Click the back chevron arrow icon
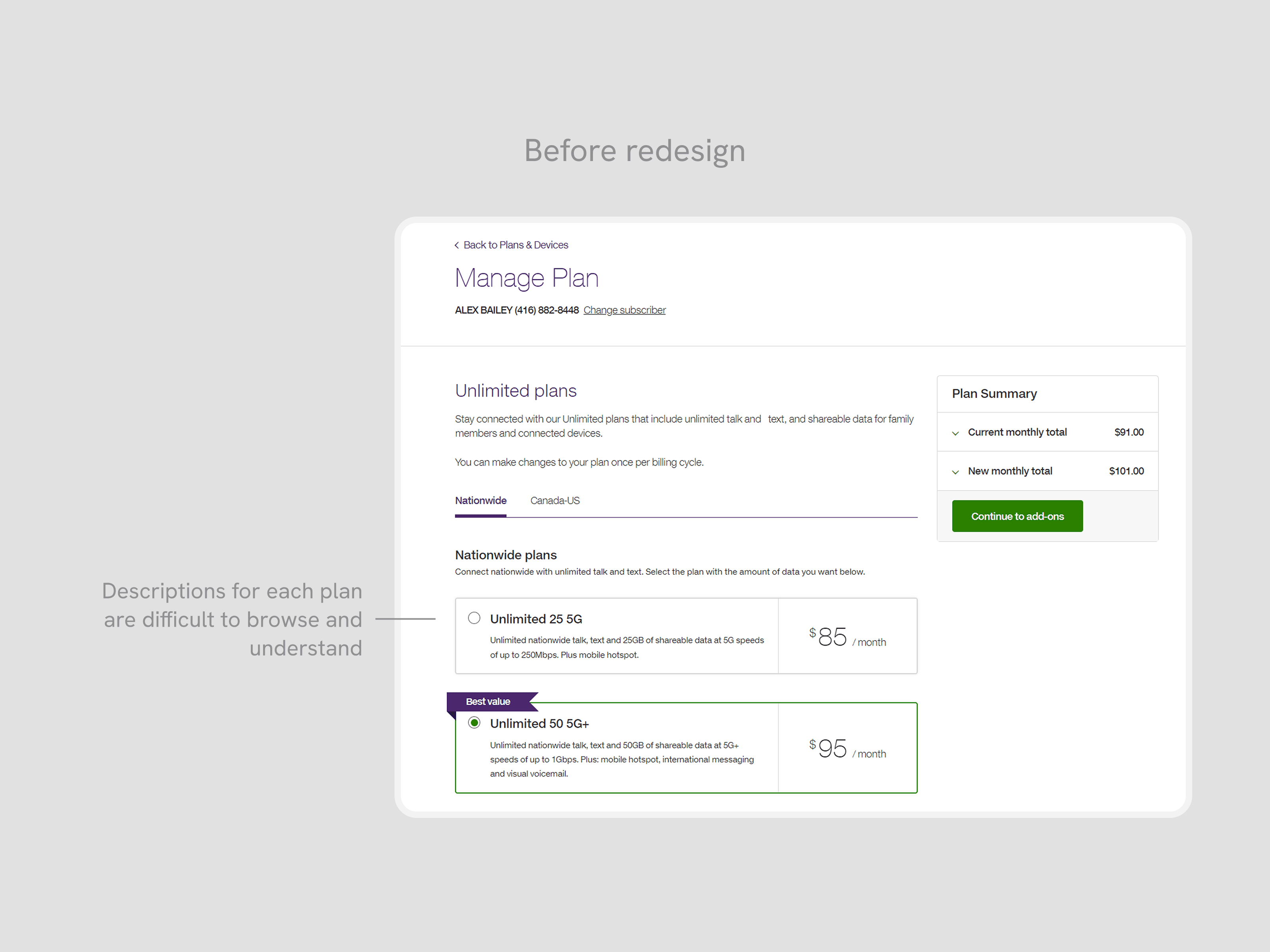Viewport: 1270px width, 952px height. point(456,245)
